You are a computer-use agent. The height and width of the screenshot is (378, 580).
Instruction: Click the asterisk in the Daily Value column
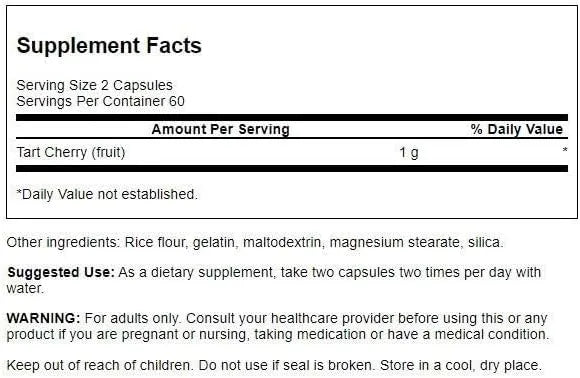pos(565,150)
